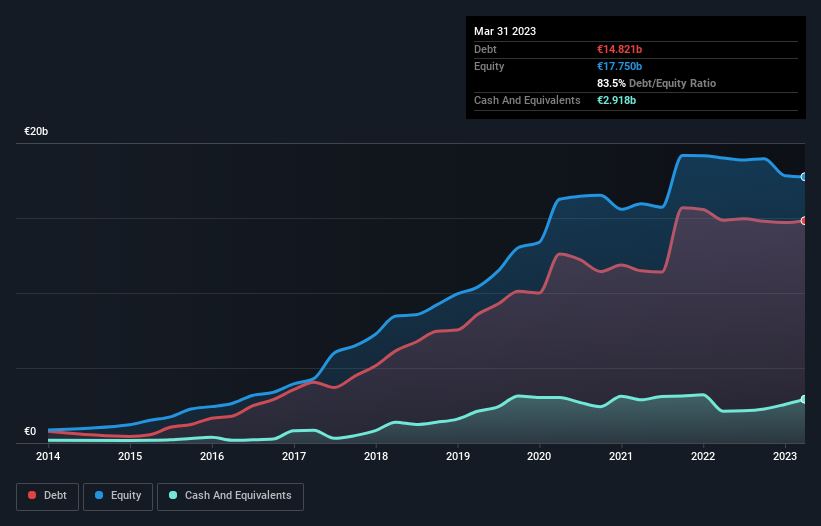This screenshot has width=821, height=526.
Task: Click the 2020 x-axis label
Action: click(539, 456)
